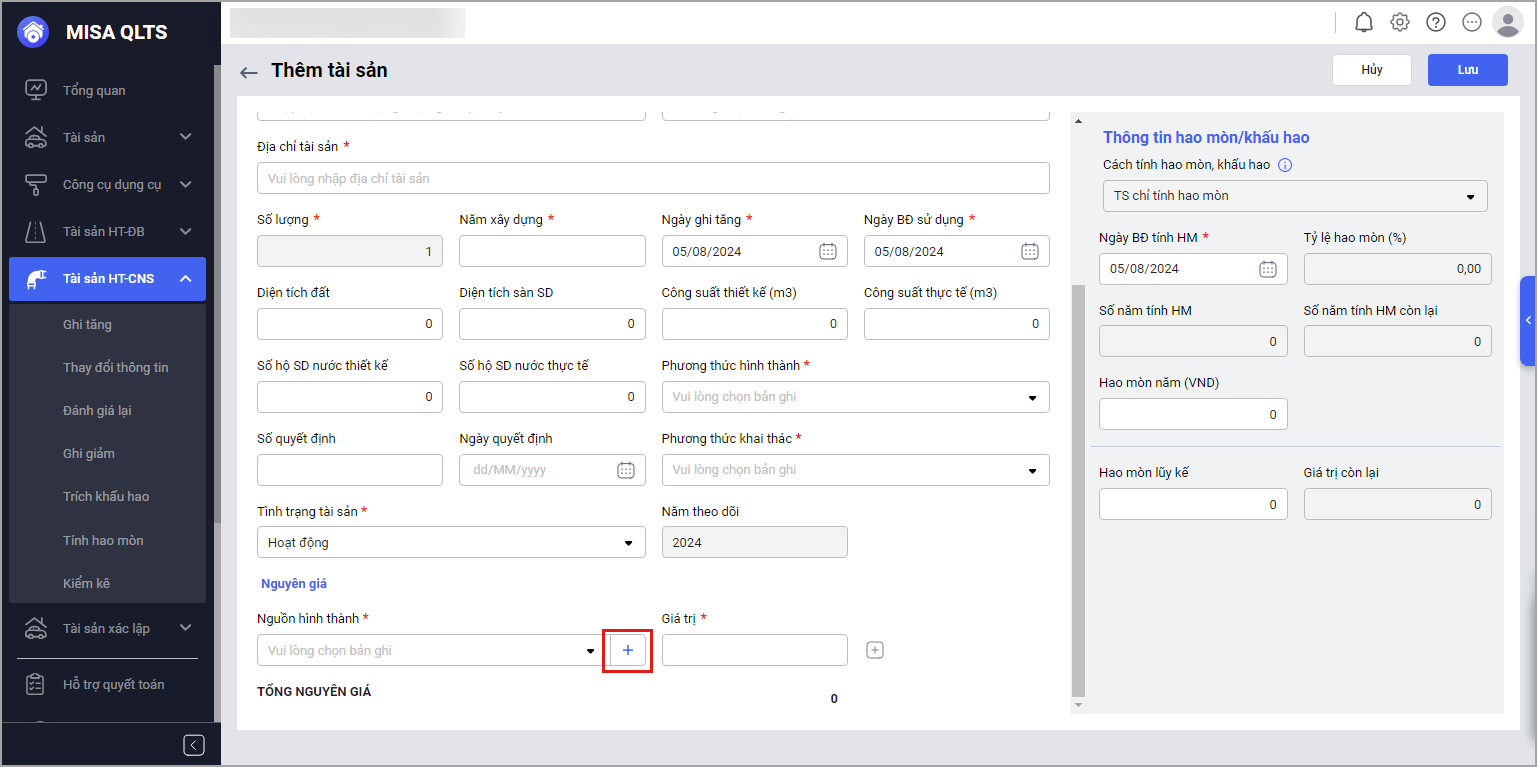Open the Phương thức khai thác dropdown
The image size is (1537, 767).
pos(855,470)
